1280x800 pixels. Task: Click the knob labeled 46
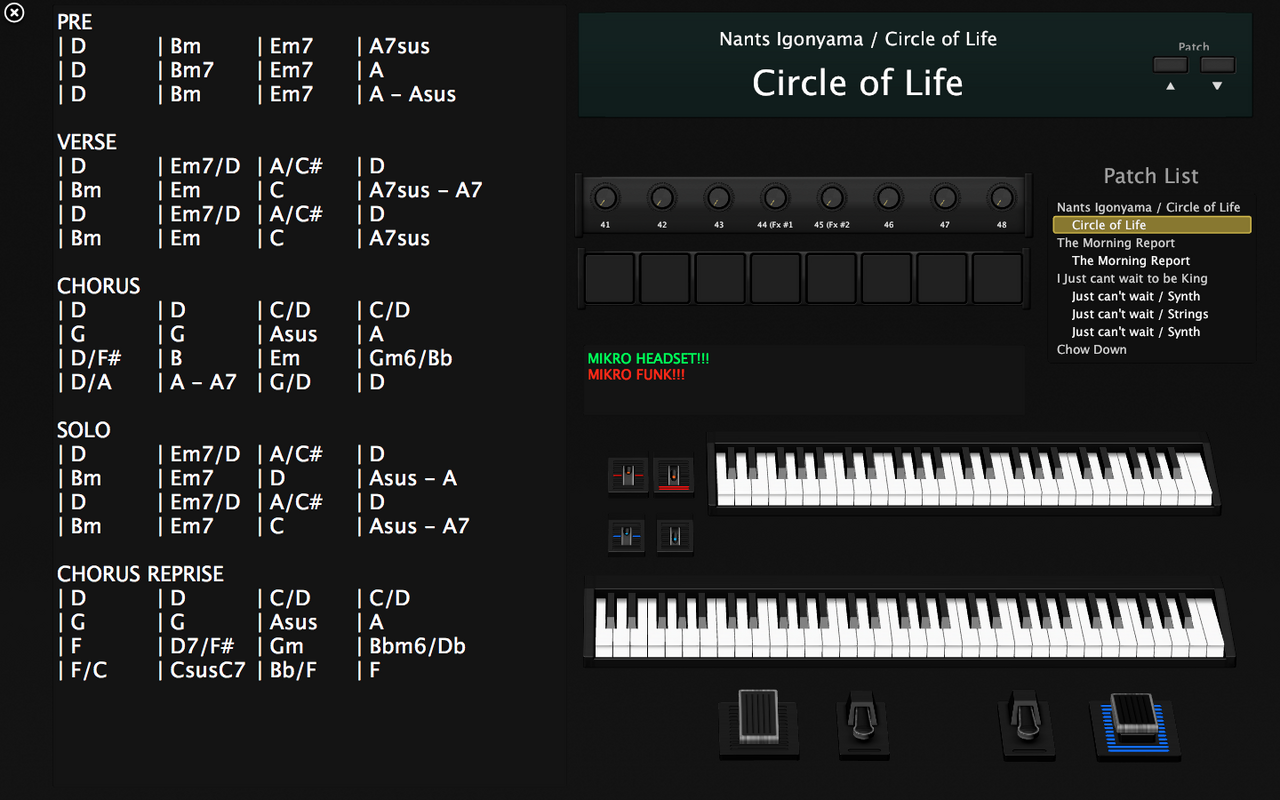pos(888,197)
